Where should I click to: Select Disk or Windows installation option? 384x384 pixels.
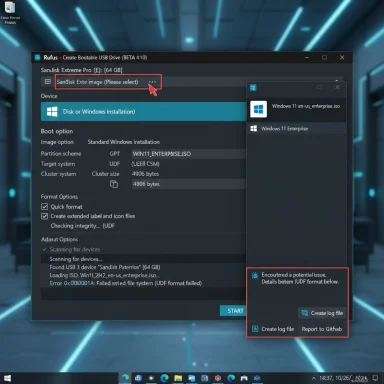click(143, 111)
